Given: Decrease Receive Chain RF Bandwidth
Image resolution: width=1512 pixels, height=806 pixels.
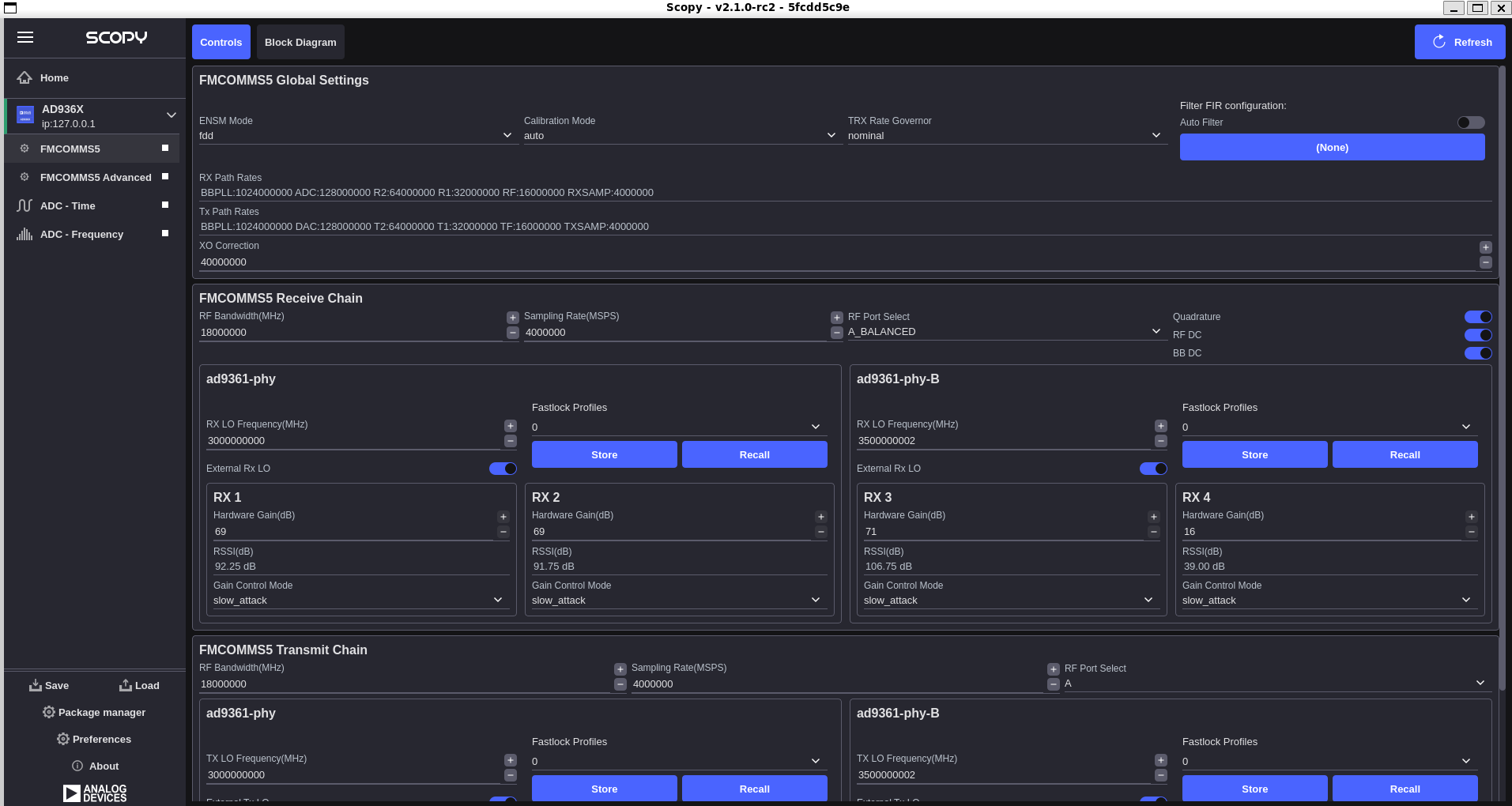Looking at the screenshot, I should click(x=513, y=333).
